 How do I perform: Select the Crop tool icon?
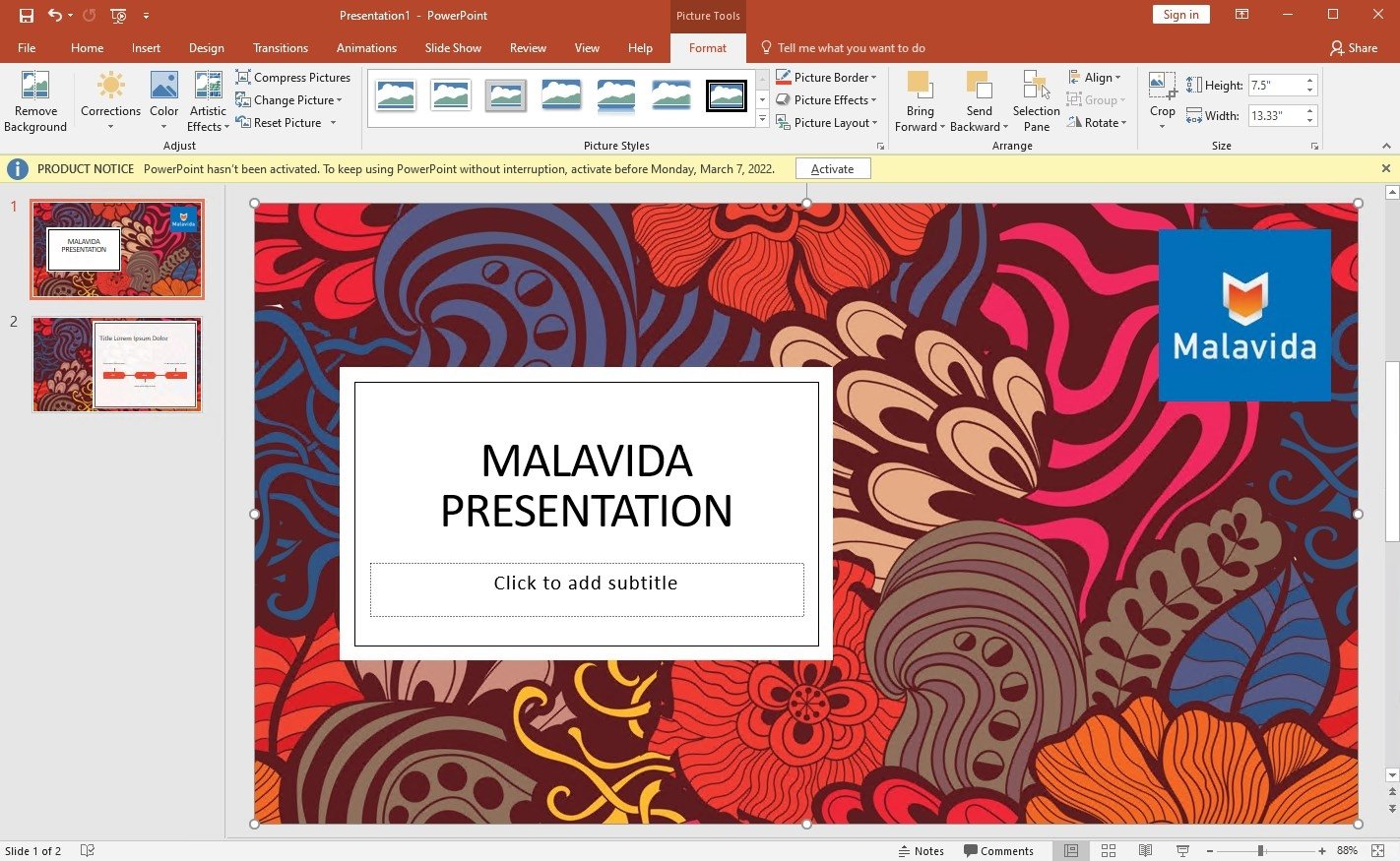click(1162, 87)
